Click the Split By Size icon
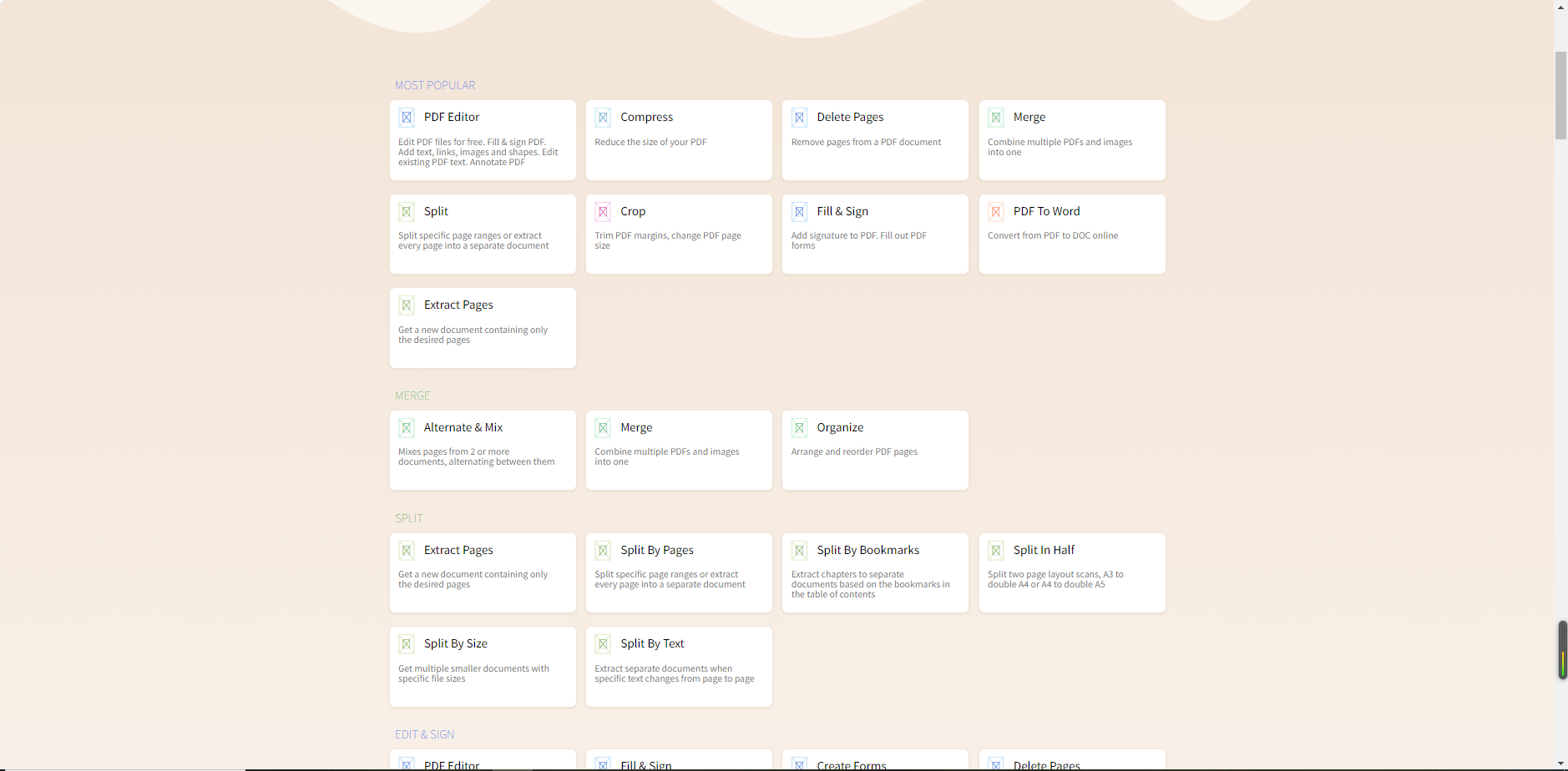The image size is (1568, 771). (407, 644)
